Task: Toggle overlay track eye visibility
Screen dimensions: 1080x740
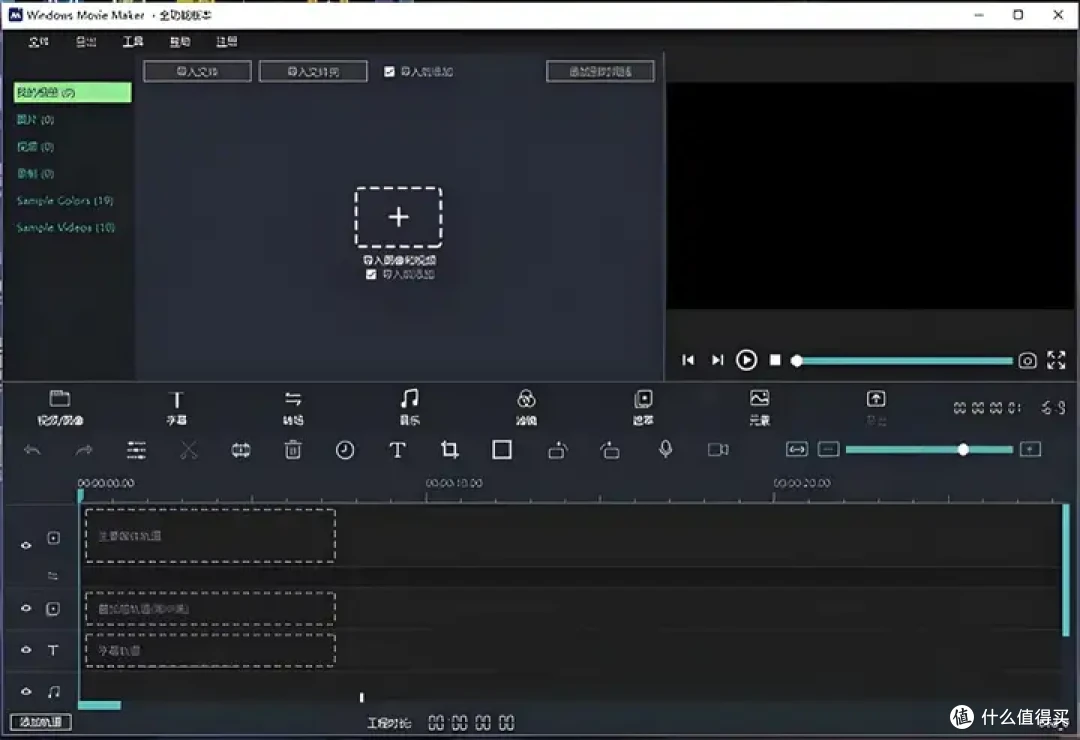Action: (x=26, y=608)
